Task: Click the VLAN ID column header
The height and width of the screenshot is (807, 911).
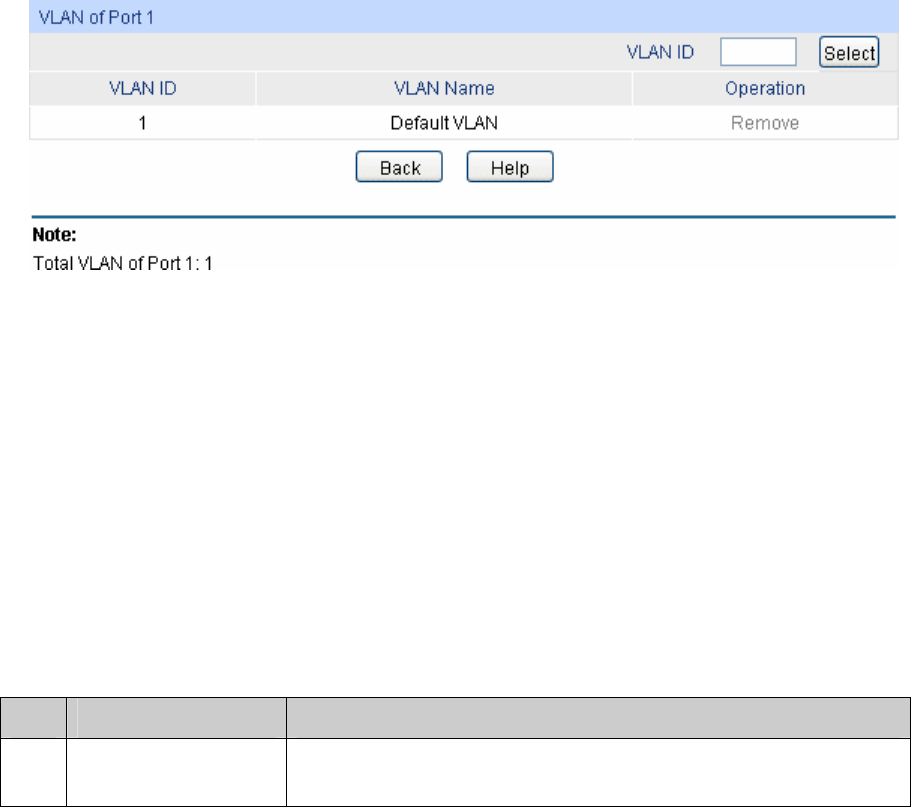Action: (142, 88)
